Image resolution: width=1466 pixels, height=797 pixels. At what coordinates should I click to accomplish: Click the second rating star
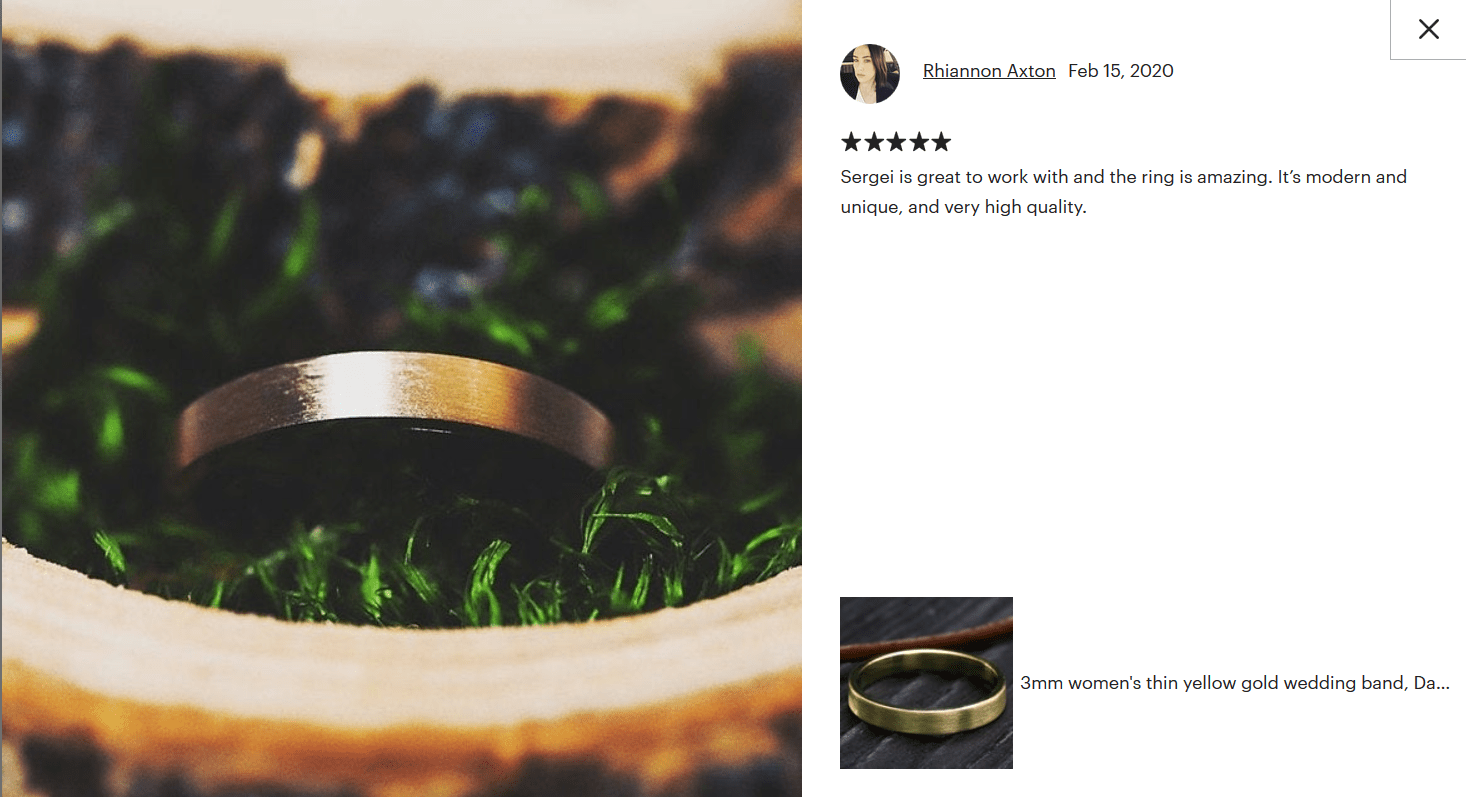tap(874, 142)
